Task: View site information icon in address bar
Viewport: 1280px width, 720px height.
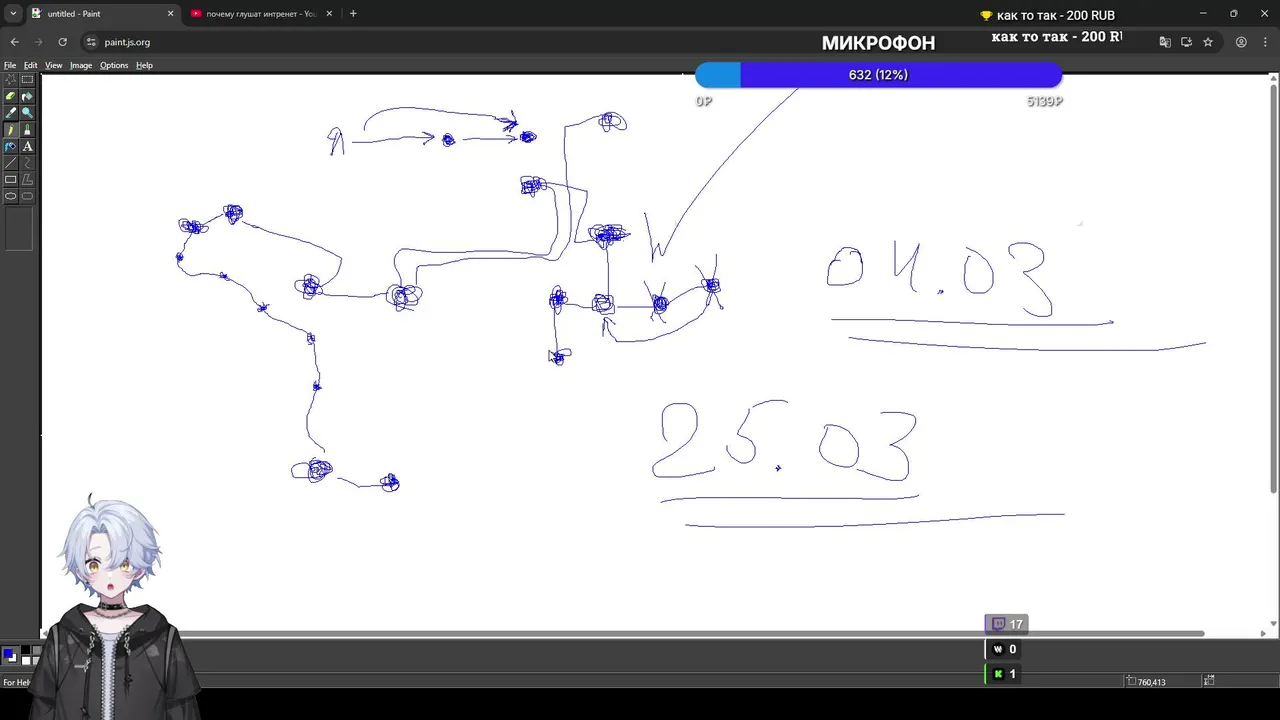Action: [x=91, y=42]
